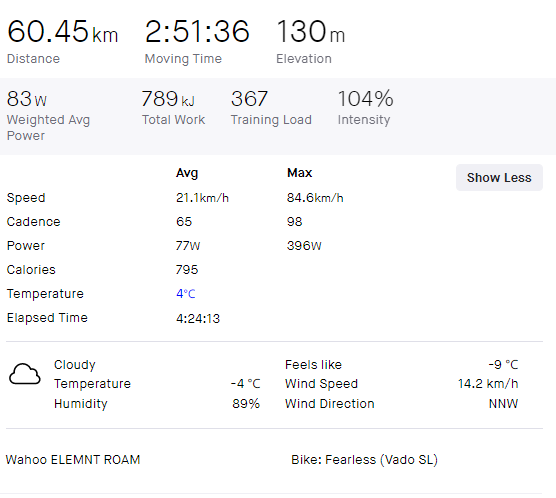This screenshot has height=498, width=556.
Task: Select the Wind Direction NNW value
Action: pyautogui.click(x=503, y=404)
